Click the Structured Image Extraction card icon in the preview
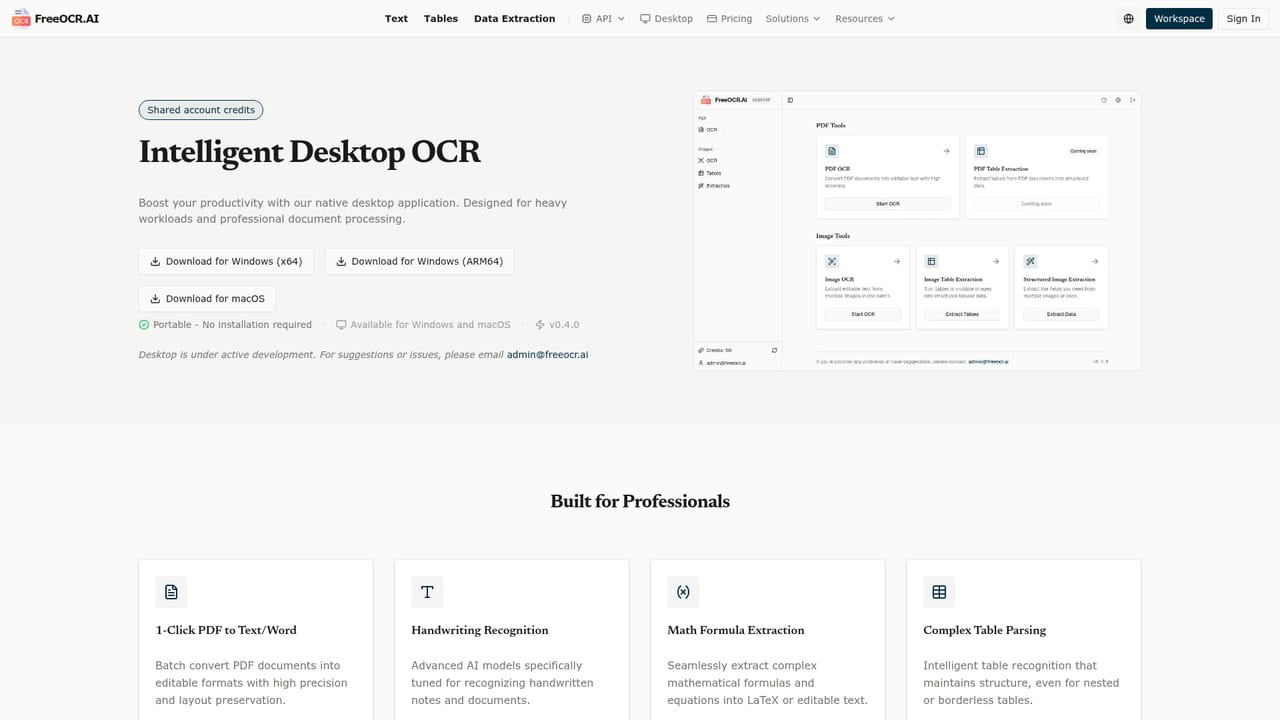The image size is (1280, 720). pos(1030,261)
